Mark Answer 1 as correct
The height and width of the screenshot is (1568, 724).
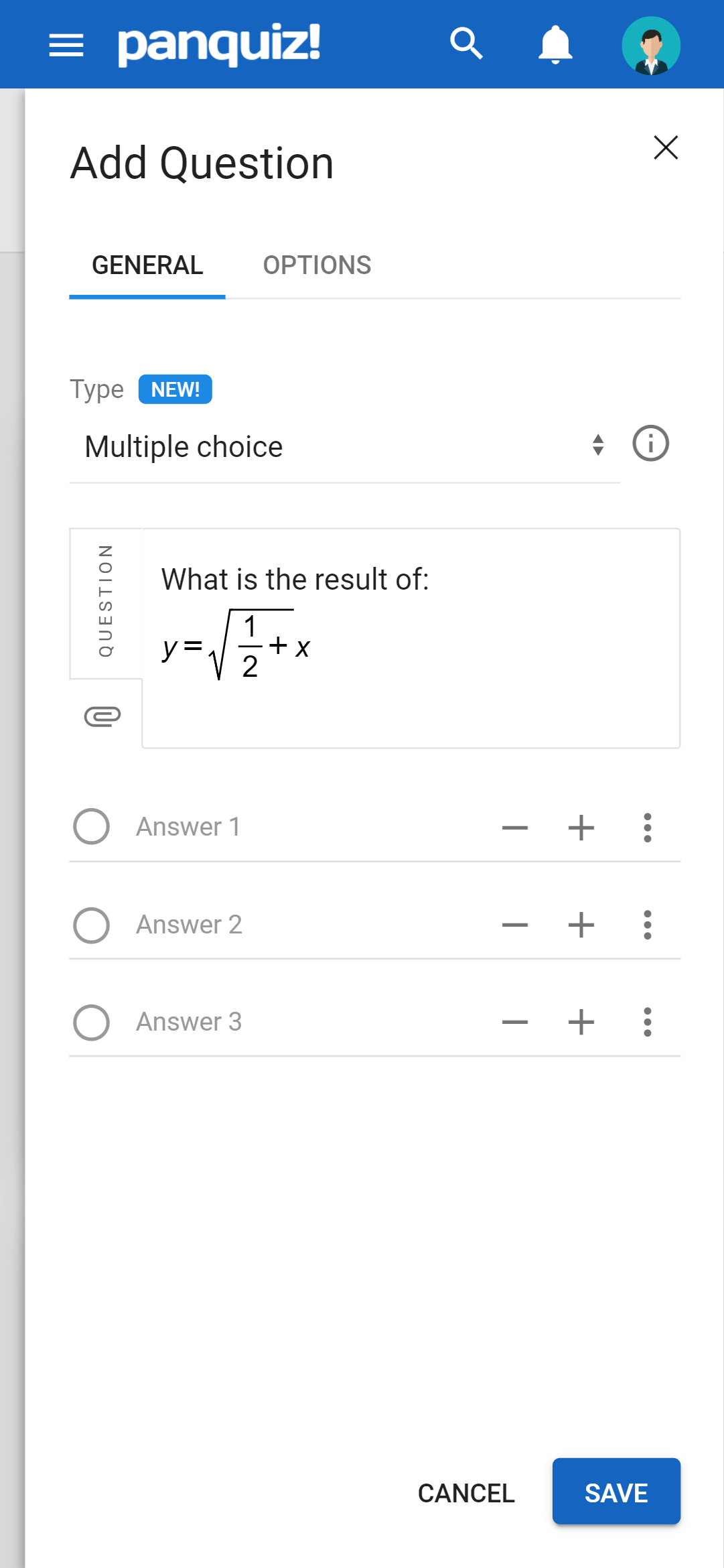[x=92, y=827]
